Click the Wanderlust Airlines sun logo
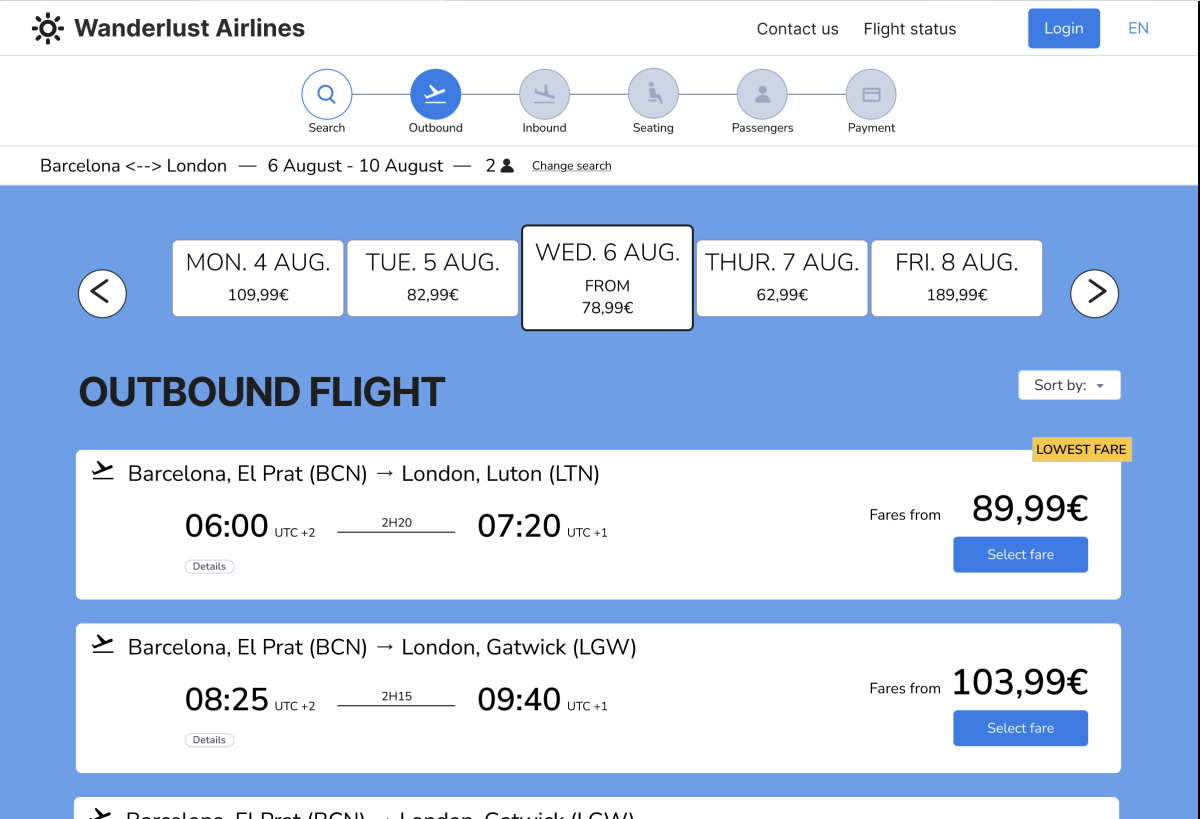Image resolution: width=1200 pixels, height=819 pixels. coord(47,28)
